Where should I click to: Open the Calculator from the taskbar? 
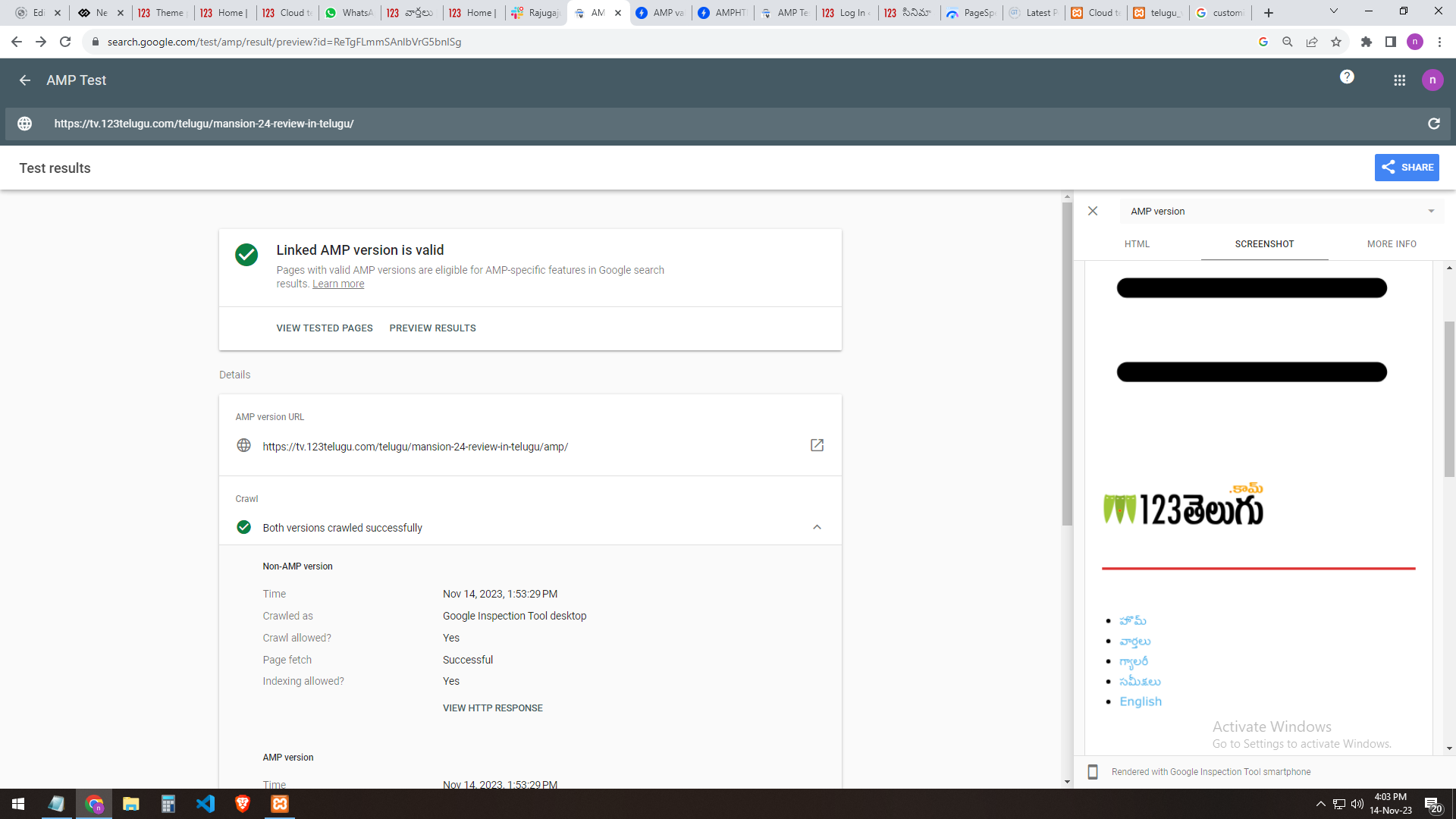[x=168, y=804]
